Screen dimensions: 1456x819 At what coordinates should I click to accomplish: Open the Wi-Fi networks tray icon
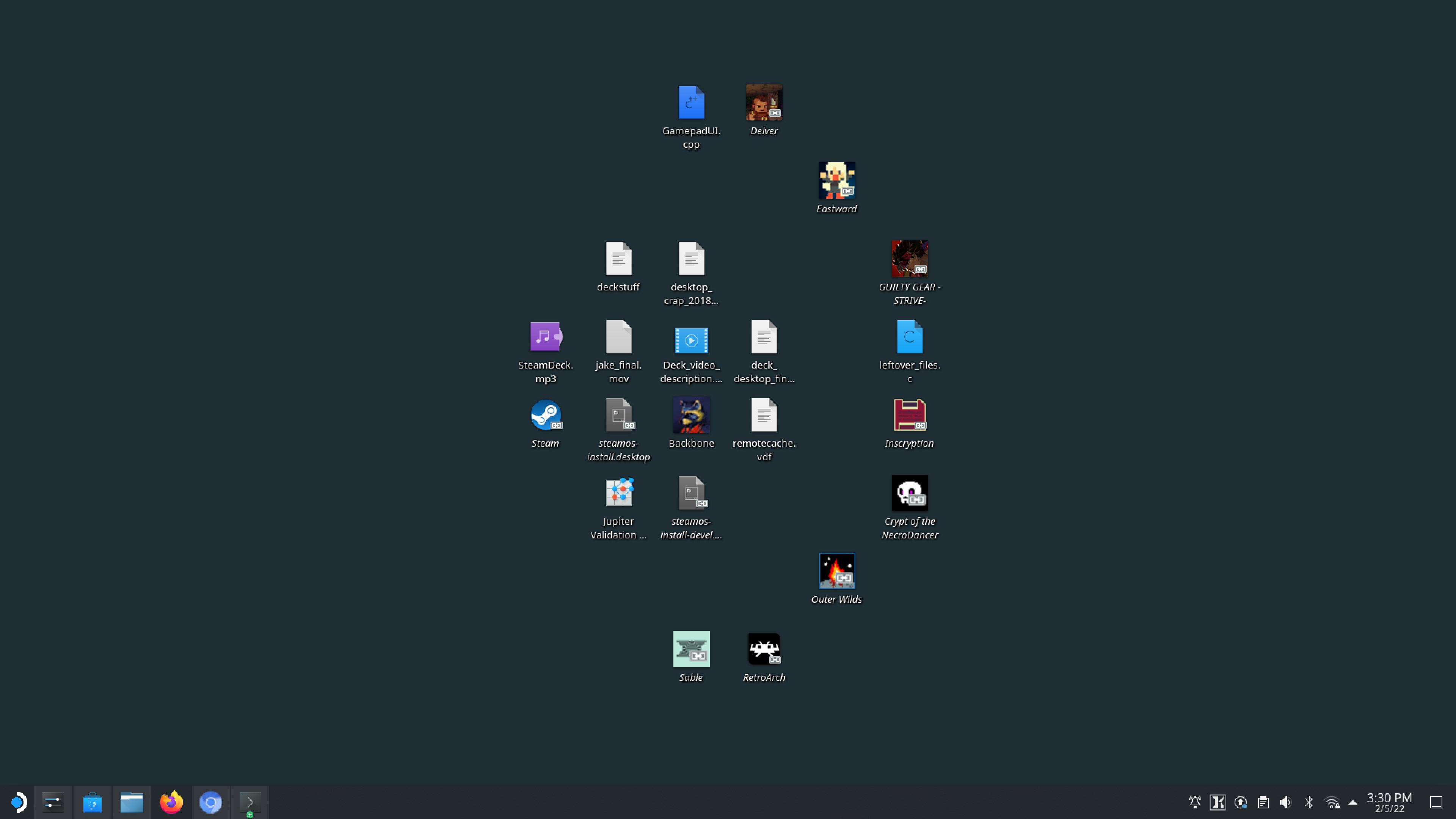coord(1332,802)
